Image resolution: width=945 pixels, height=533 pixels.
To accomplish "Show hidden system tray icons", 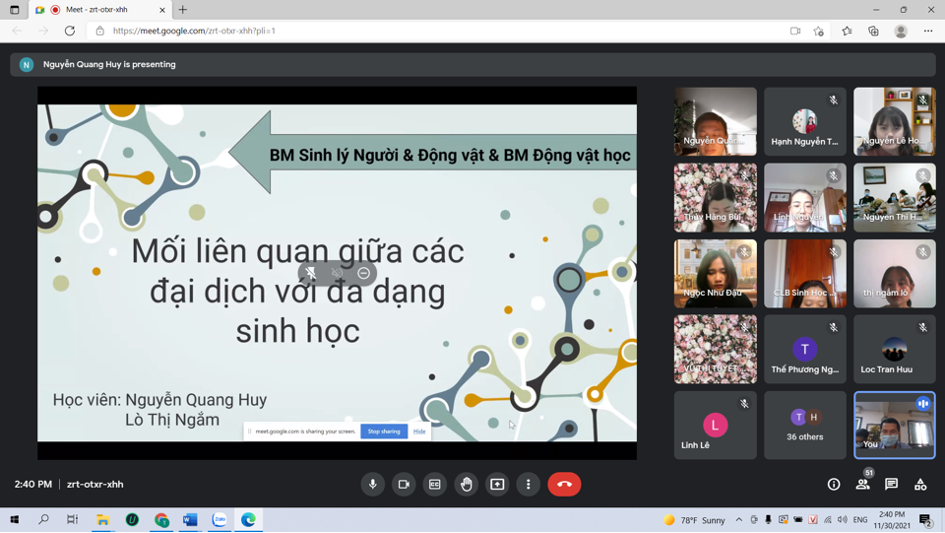I will [739, 520].
